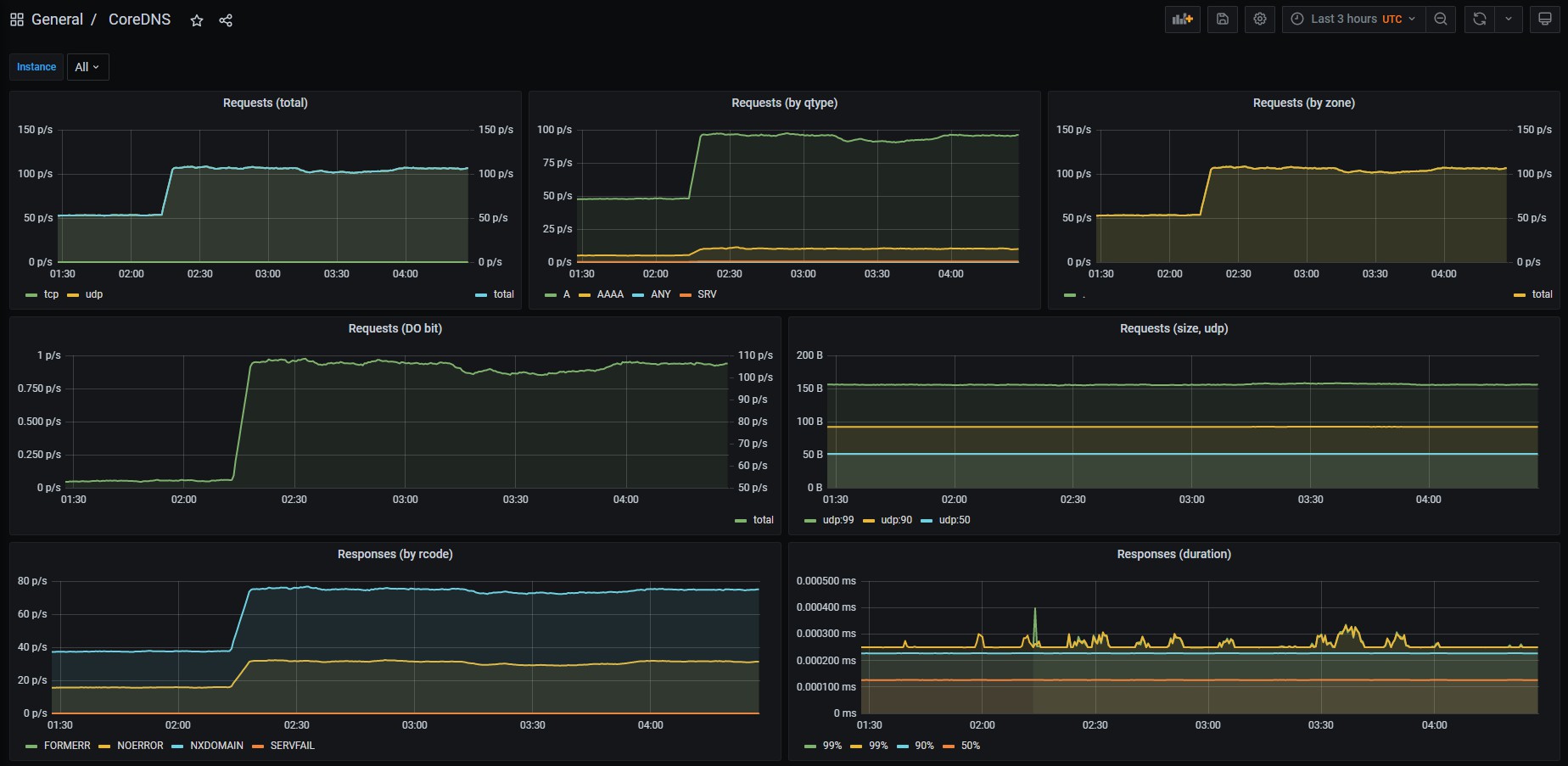Viewport: 1568px width, 766px height.
Task: Click the 0.000500 ms axis label
Action: pos(826,581)
